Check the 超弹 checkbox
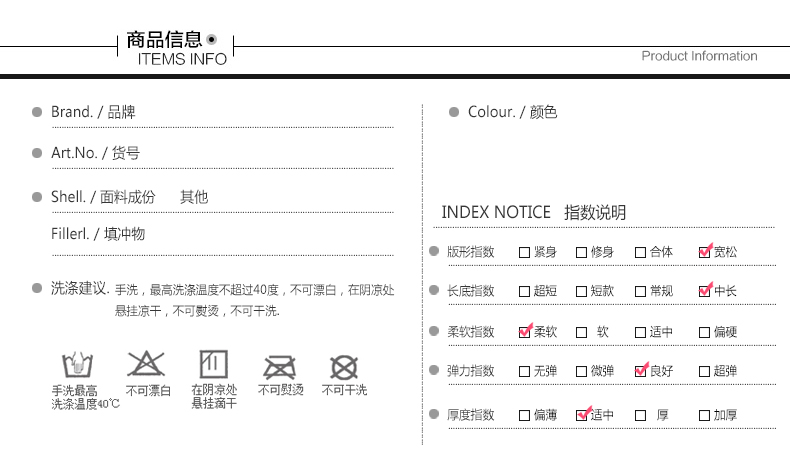The width and height of the screenshot is (790, 460). 704,371
